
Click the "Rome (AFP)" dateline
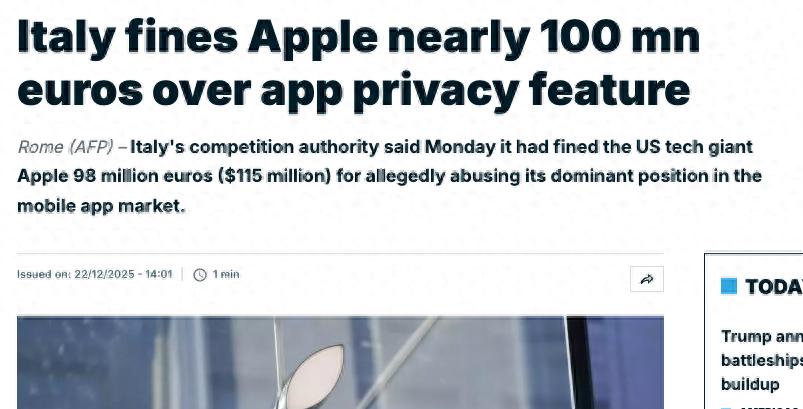click(x=65, y=147)
